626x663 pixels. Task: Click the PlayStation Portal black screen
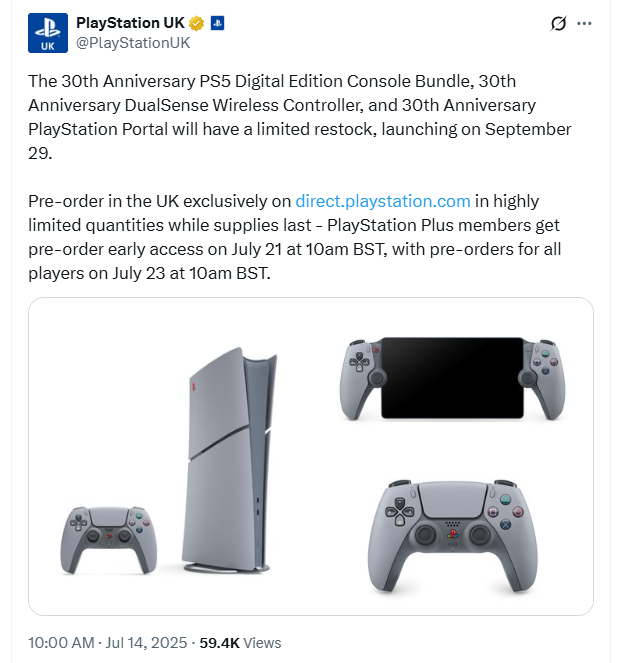click(x=452, y=378)
